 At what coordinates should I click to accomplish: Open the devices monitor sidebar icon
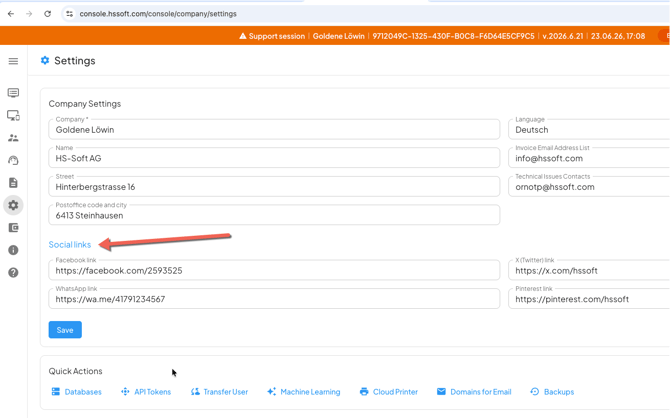pos(13,115)
